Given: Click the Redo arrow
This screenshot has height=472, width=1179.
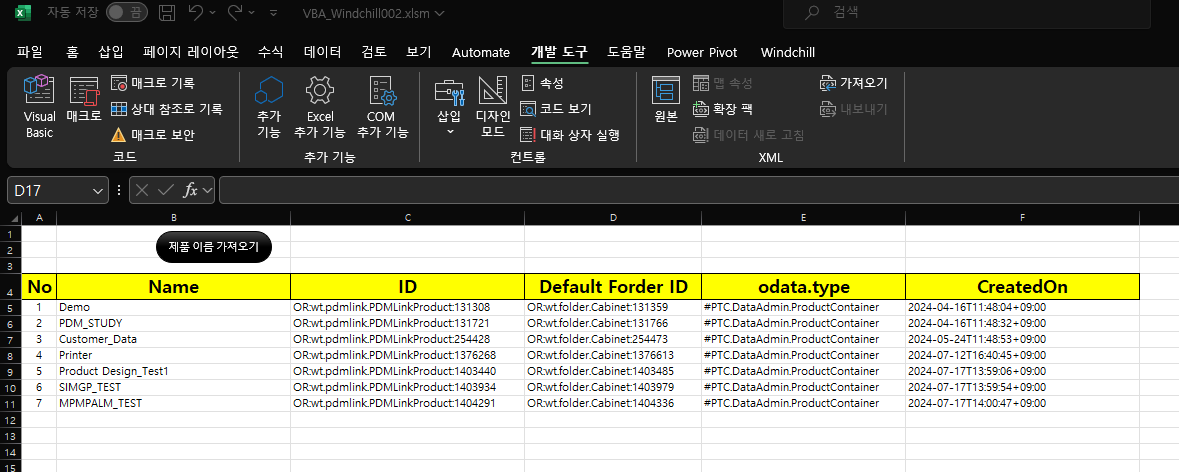Looking at the screenshot, I should [236, 13].
